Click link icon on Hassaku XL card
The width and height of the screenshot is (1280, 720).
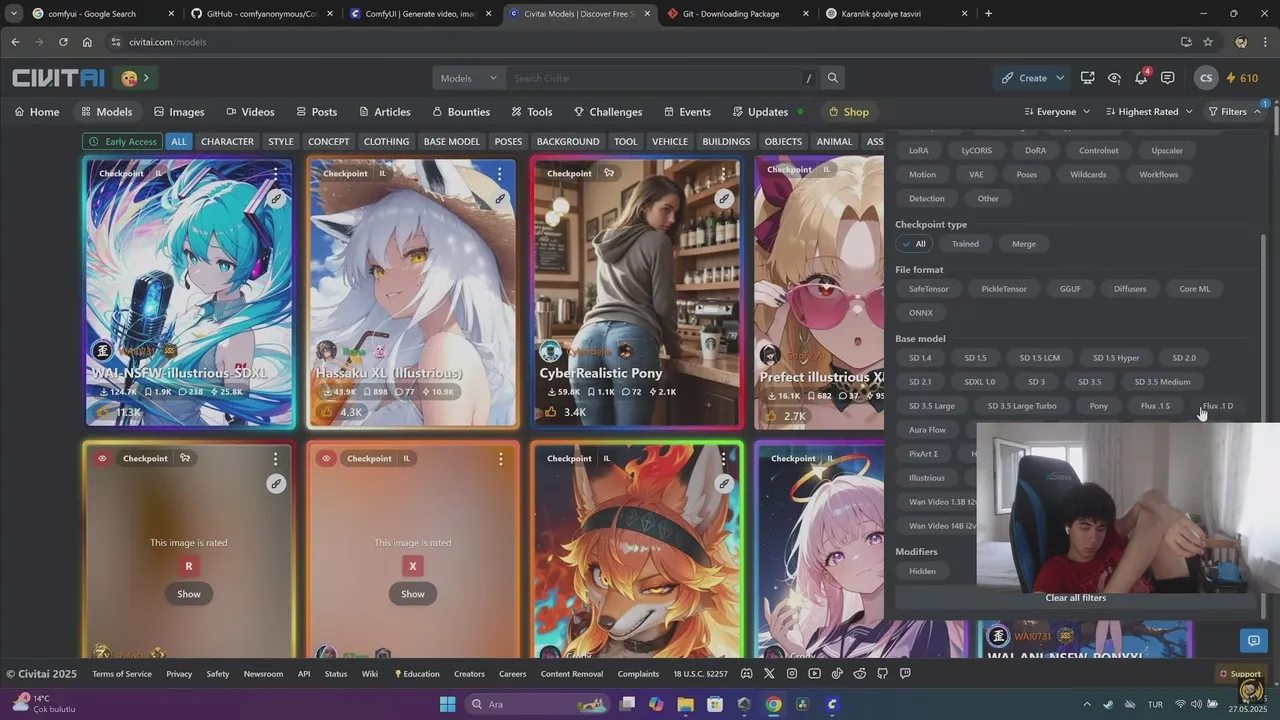tap(500, 198)
